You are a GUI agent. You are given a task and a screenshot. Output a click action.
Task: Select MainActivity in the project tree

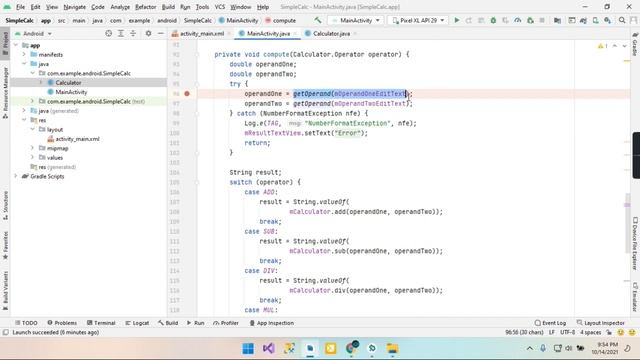(x=71, y=92)
